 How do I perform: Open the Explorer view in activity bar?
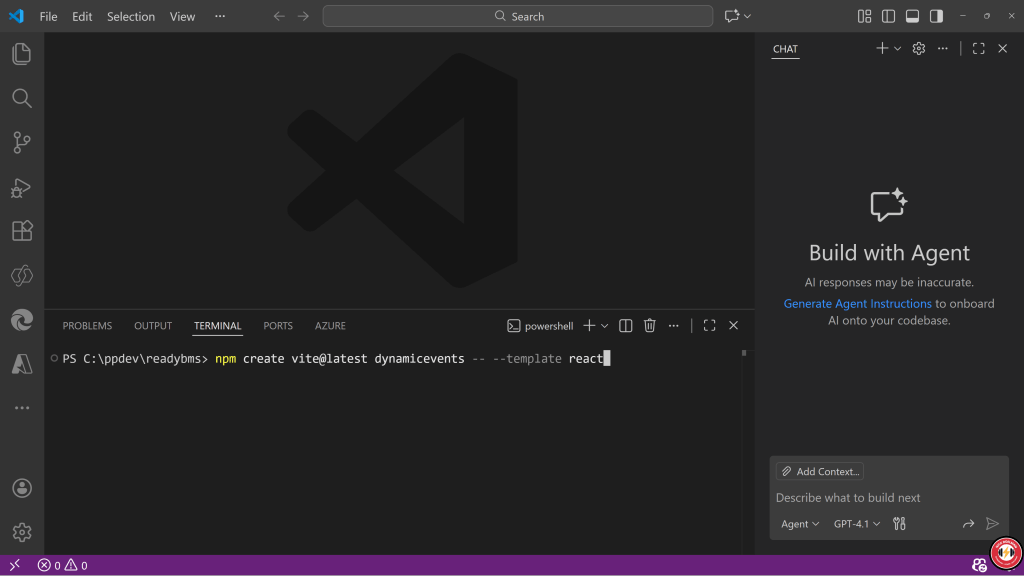coord(22,54)
